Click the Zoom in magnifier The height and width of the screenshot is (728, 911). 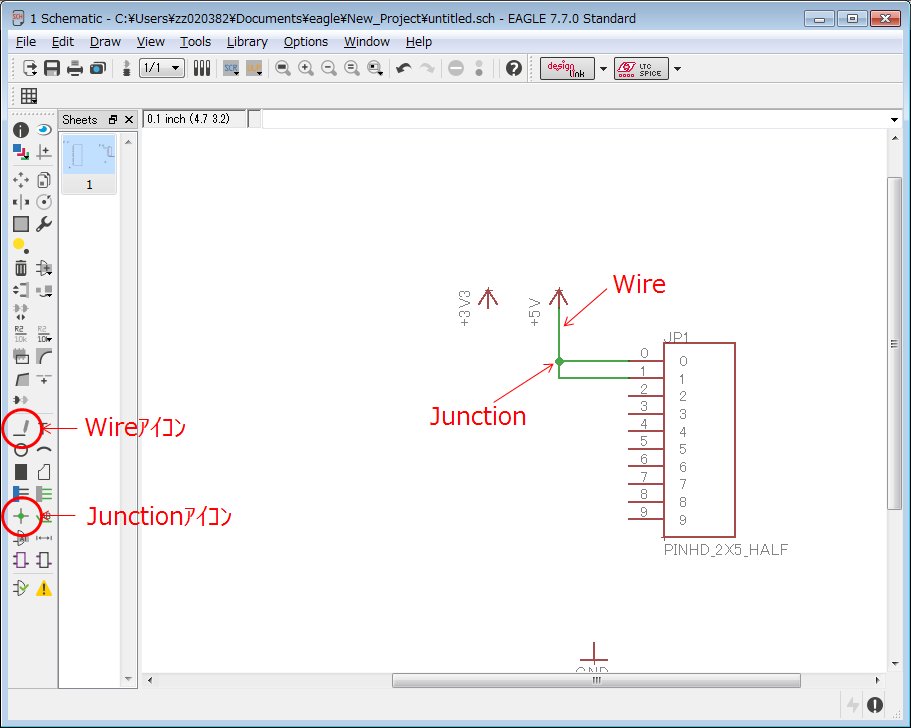306,68
